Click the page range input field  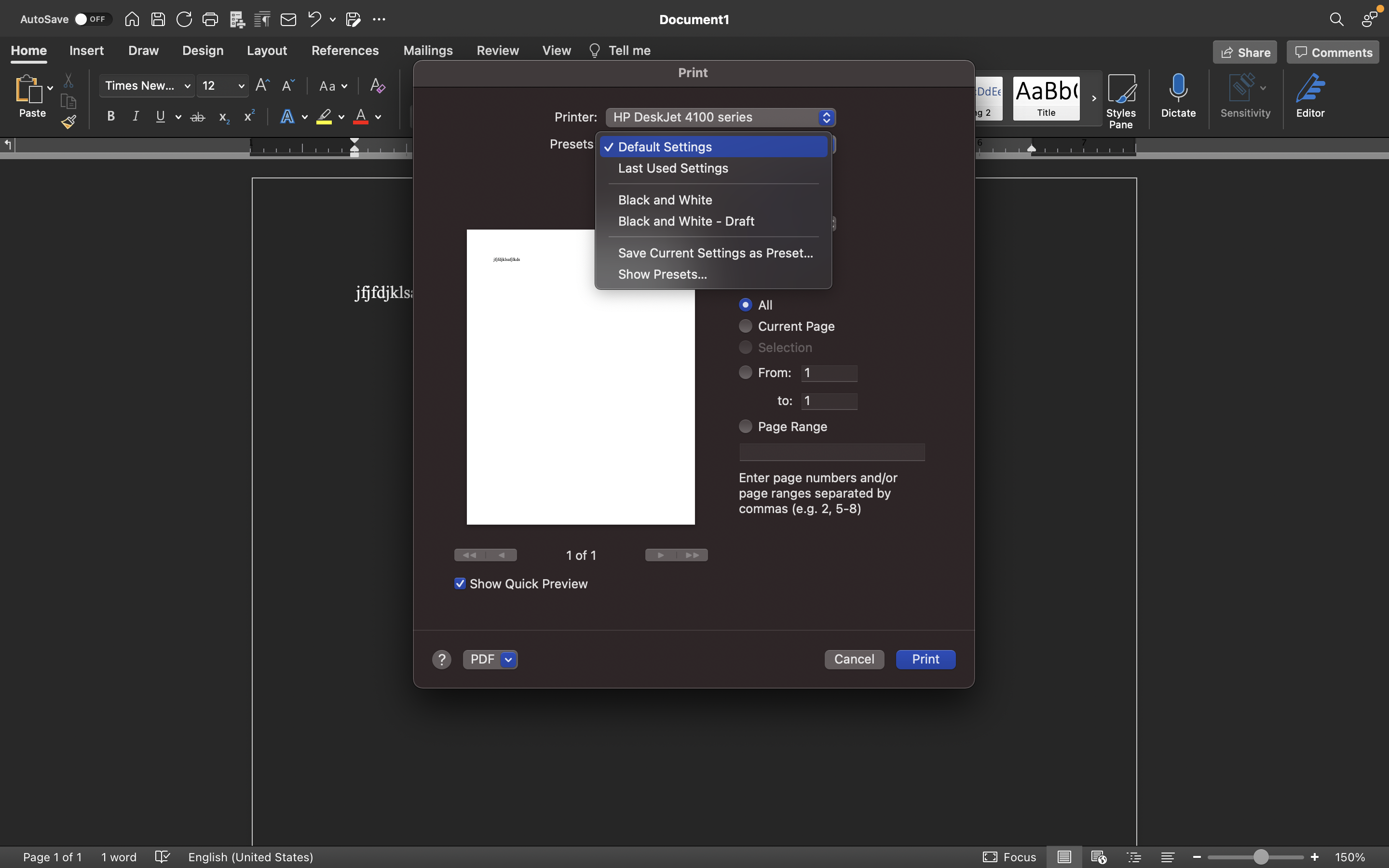(831, 452)
